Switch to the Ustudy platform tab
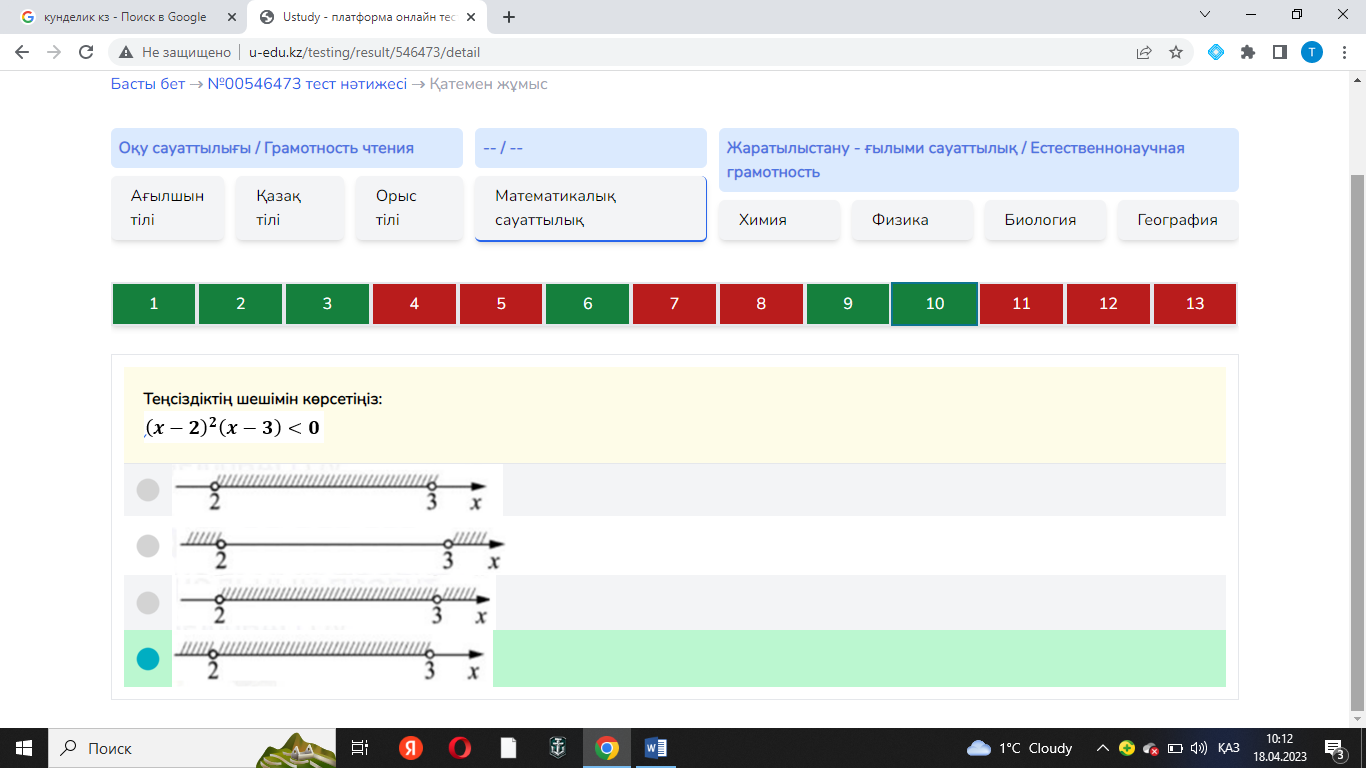Screen dimensions: 1366x768 tap(365, 17)
